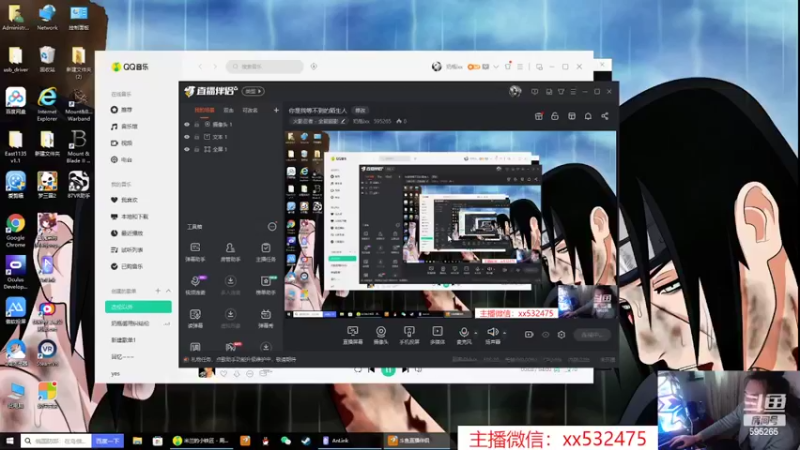The image size is (800, 450).
Task: Open the user avatar in streaming app title bar
Action: (515, 91)
